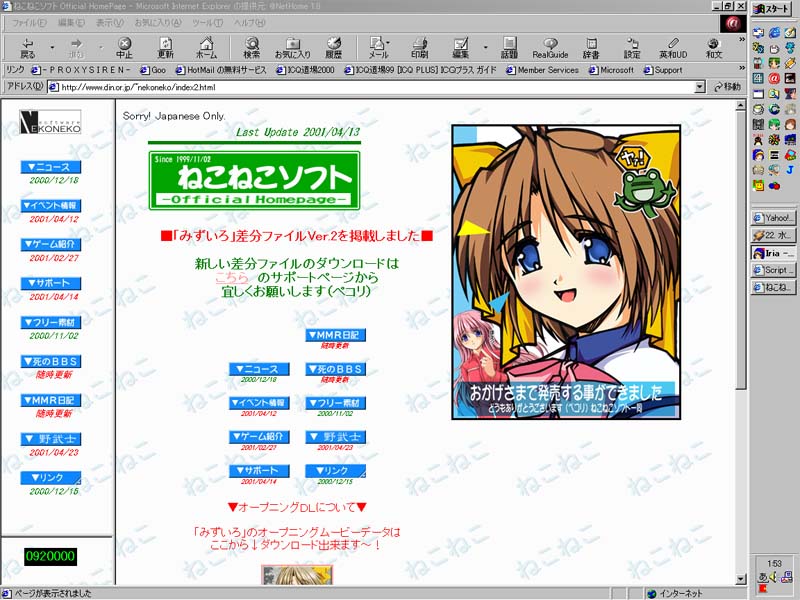The height and width of the screenshot is (600, 800).
Task: Open the ファイル(F) menu
Action: tap(29, 23)
